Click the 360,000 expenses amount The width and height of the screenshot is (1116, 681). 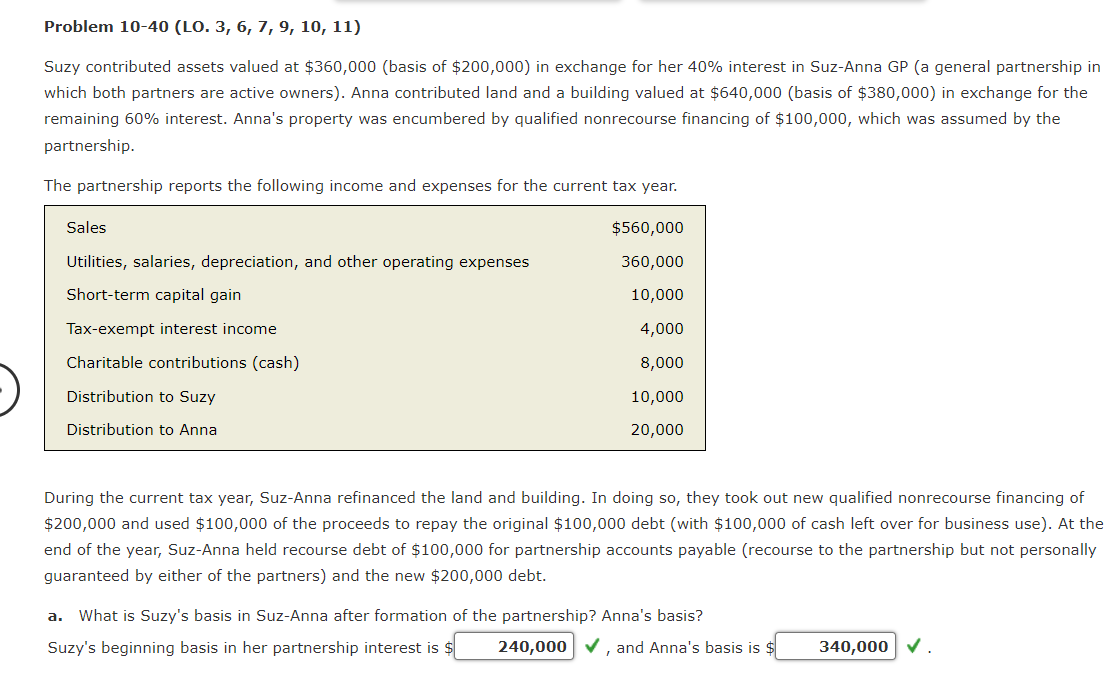655,261
